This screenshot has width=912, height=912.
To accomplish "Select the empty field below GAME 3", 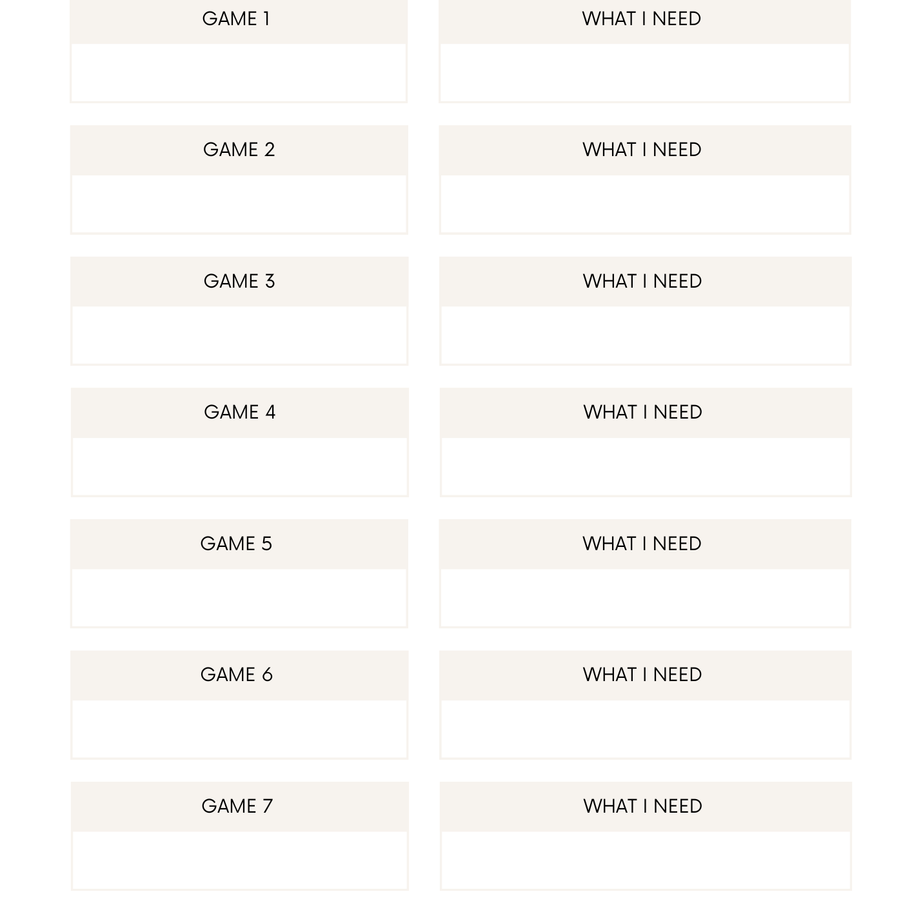I will (238, 335).
